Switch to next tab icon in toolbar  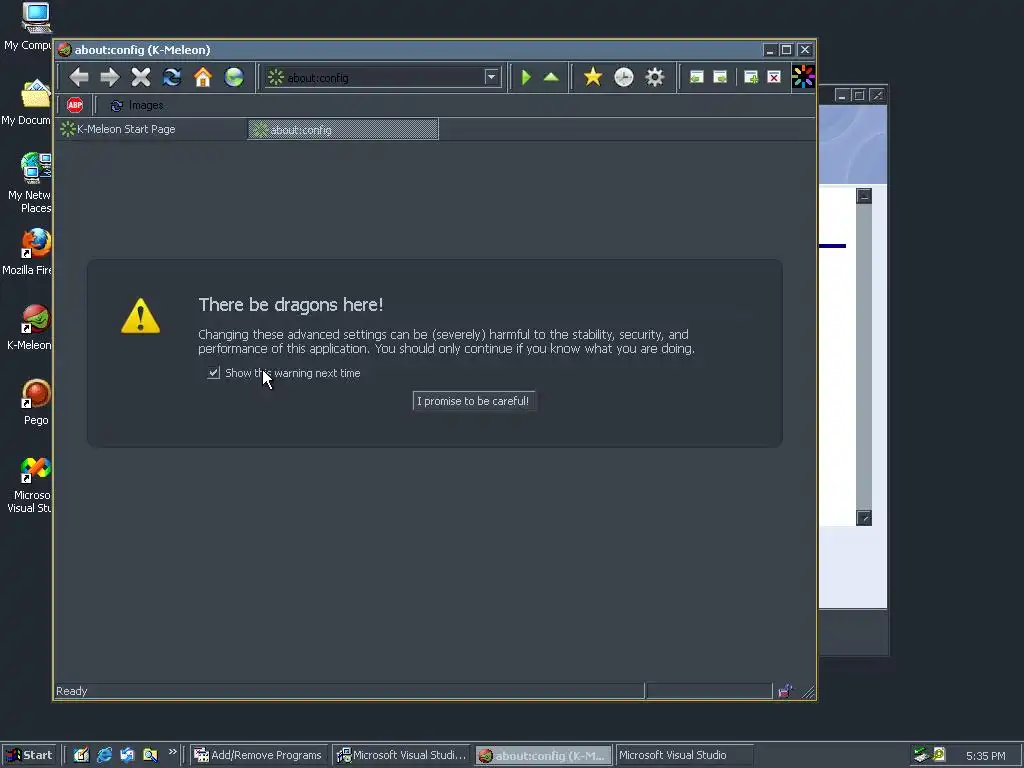(x=720, y=78)
